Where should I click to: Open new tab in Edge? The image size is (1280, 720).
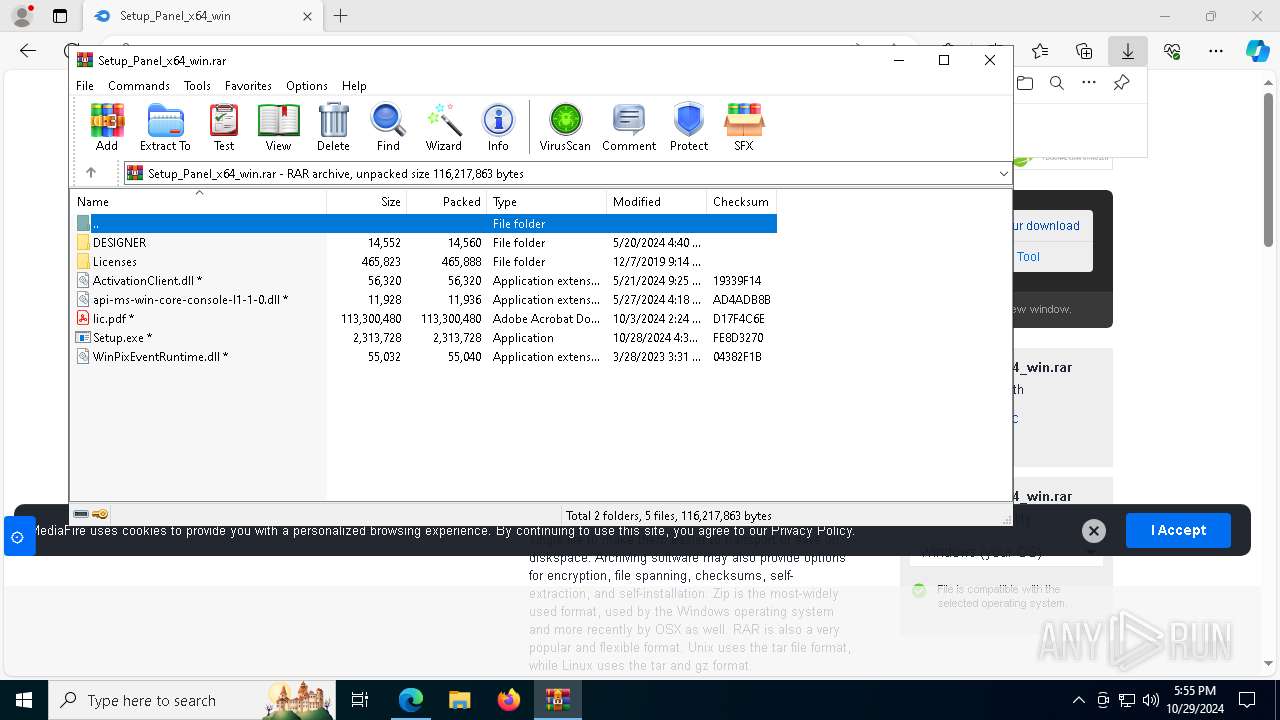[x=341, y=16]
